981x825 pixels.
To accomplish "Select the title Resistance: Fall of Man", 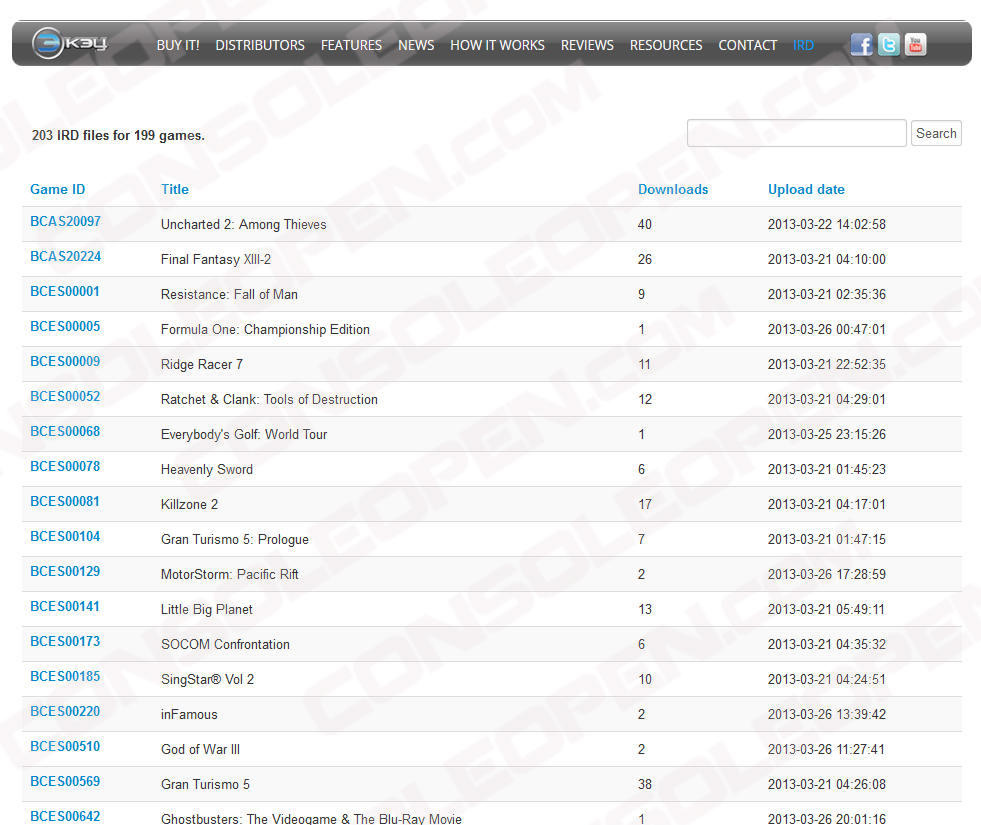I will point(229,295).
